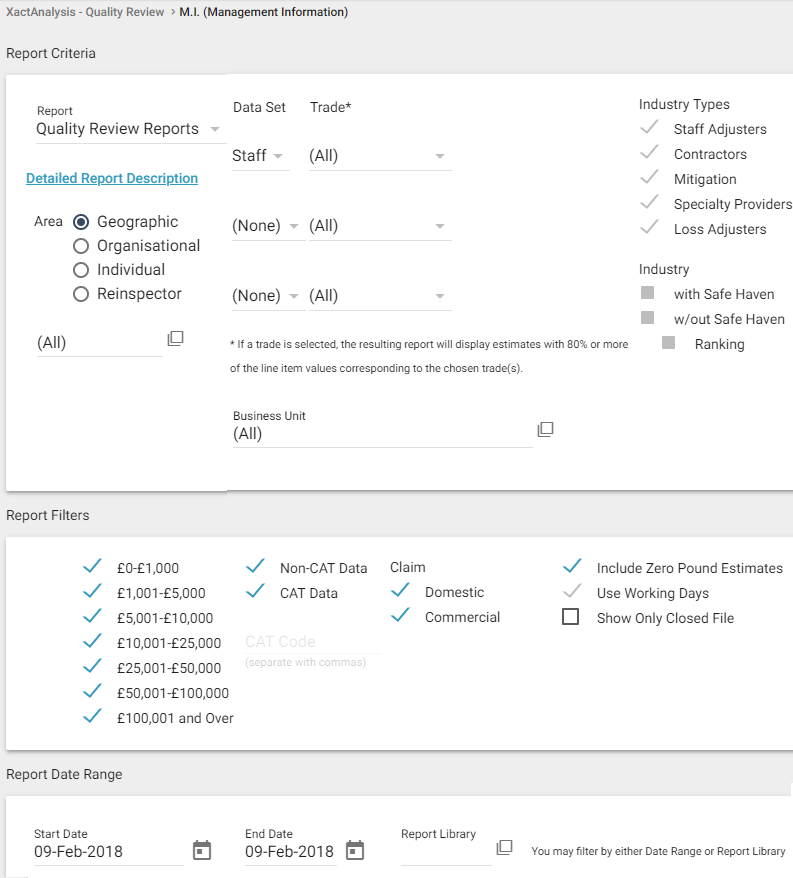Uncheck the Commercial claim filter

(x=401, y=617)
